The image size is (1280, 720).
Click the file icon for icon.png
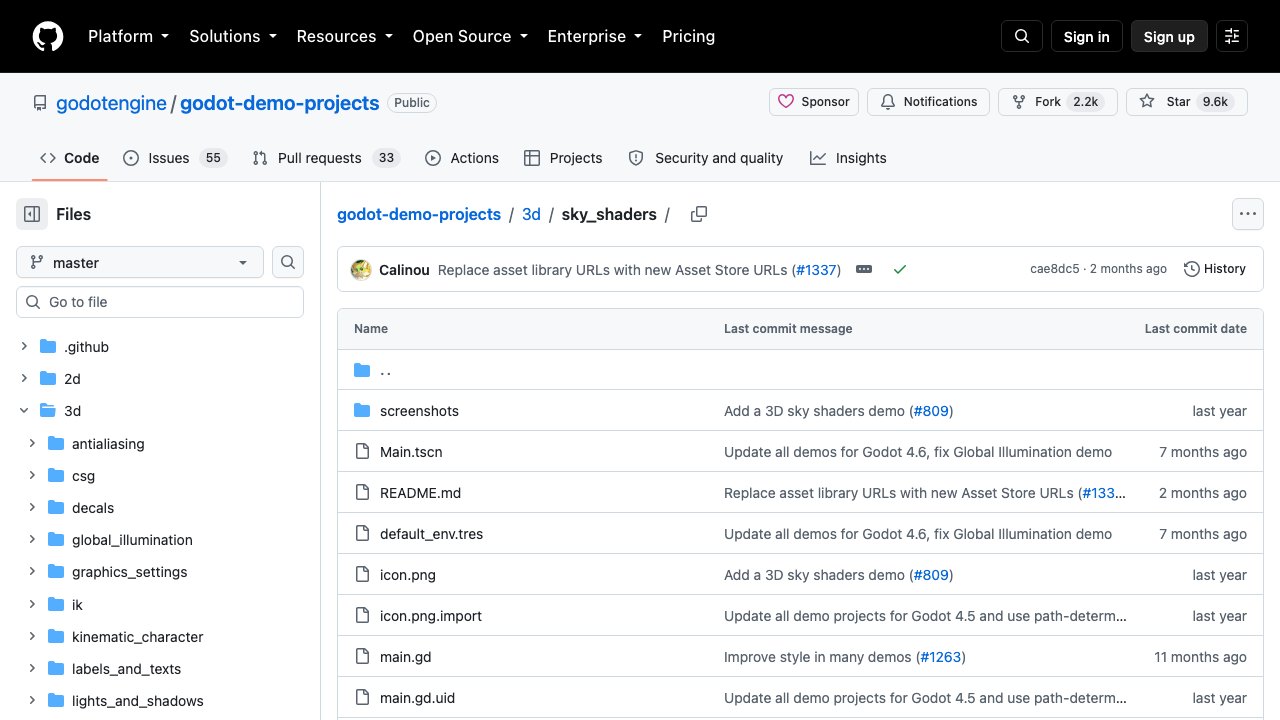pyautogui.click(x=362, y=575)
